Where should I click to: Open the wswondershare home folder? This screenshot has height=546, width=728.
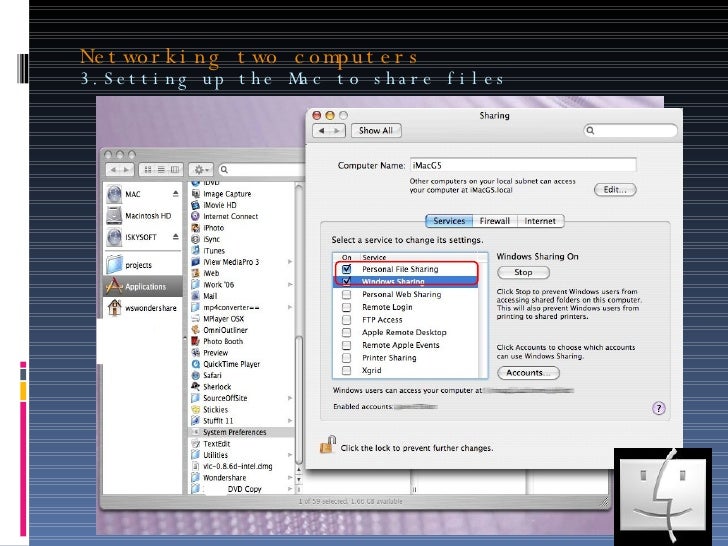[142, 308]
